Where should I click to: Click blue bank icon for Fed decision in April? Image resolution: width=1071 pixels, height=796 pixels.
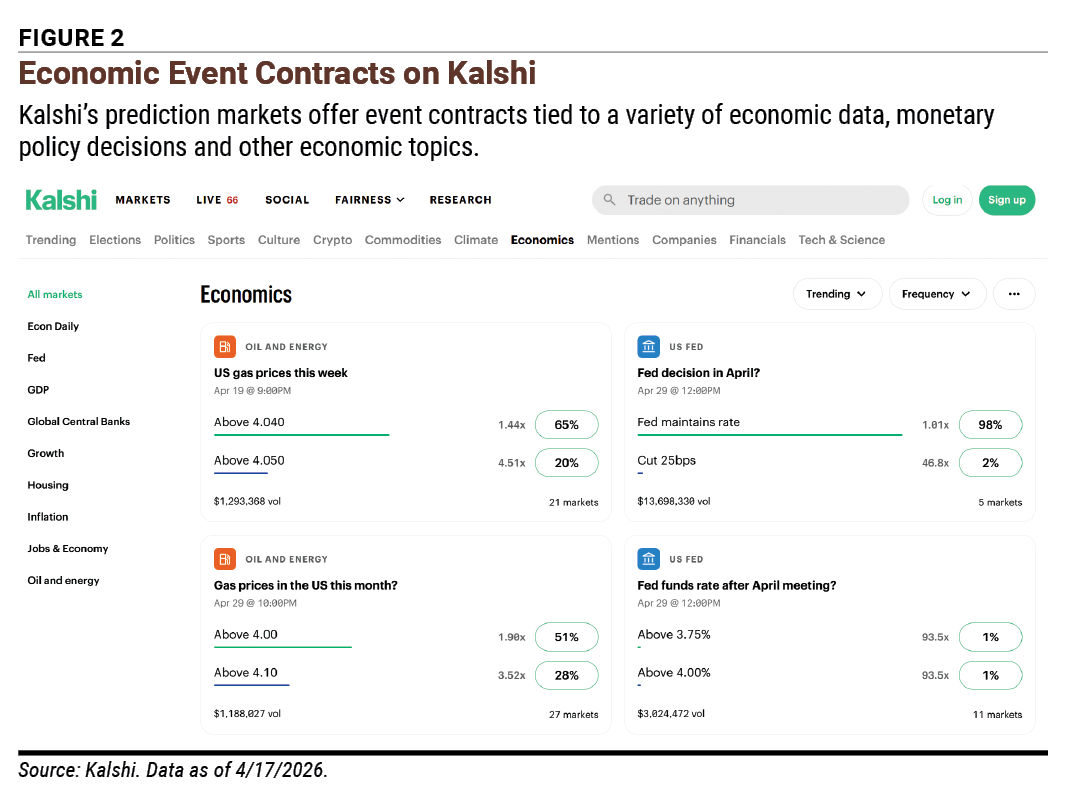coord(648,346)
